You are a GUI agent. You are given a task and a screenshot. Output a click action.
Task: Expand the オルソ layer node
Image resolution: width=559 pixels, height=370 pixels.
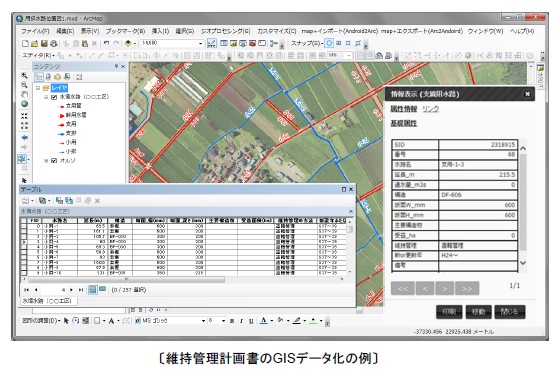pyautogui.click(x=46, y=161)
